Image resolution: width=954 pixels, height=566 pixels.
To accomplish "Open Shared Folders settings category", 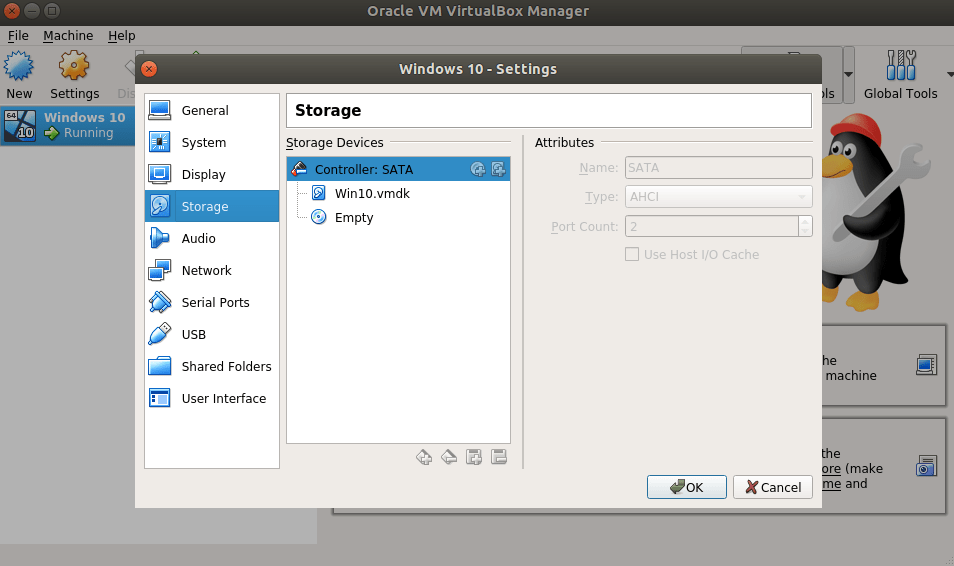I will tap(212, 366).
